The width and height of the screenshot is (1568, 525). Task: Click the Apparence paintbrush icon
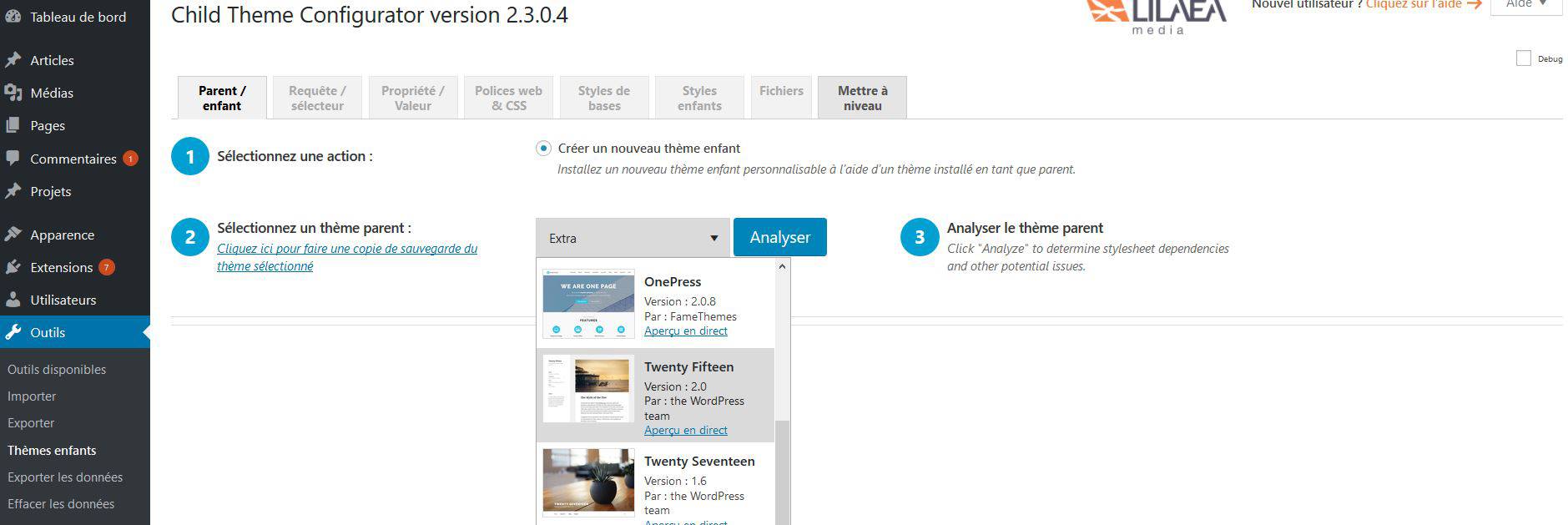[13, 235]
